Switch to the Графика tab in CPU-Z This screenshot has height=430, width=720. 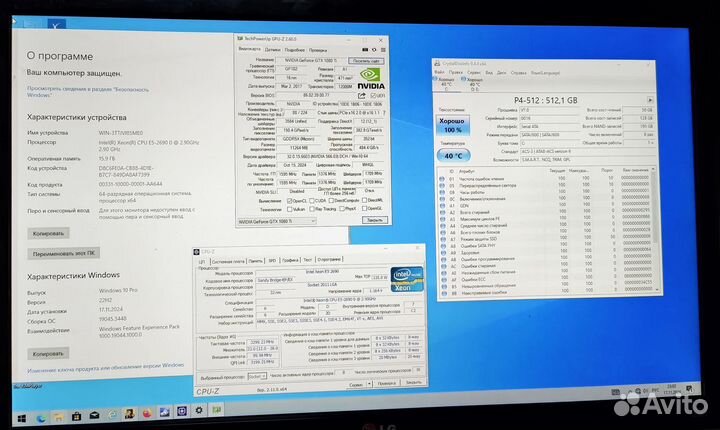click(290, 260)
